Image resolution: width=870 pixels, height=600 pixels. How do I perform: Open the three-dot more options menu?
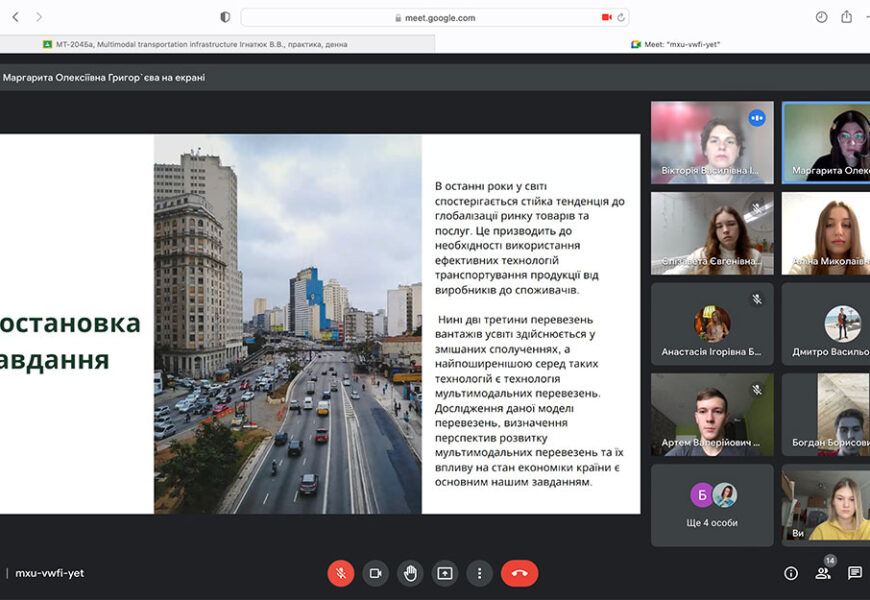(x=480, y=573)
